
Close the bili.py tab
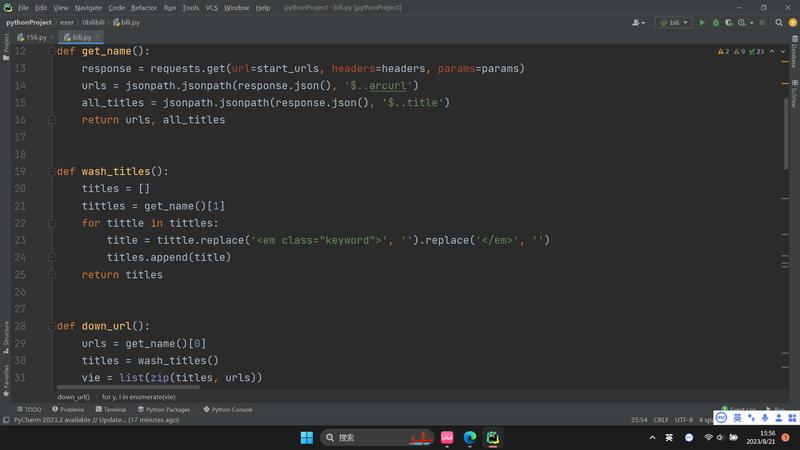pyautogui.click(x=97, y=37)
